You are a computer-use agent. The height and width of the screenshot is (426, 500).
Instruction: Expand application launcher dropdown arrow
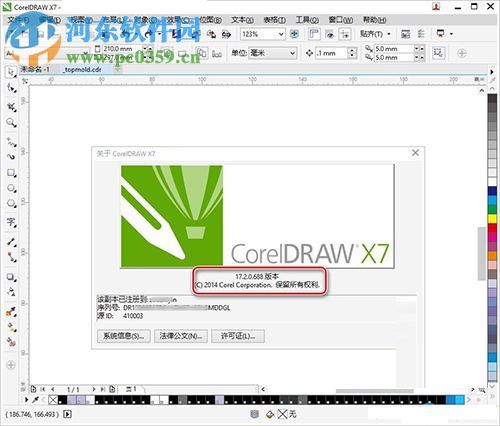[x=451, y=34]
